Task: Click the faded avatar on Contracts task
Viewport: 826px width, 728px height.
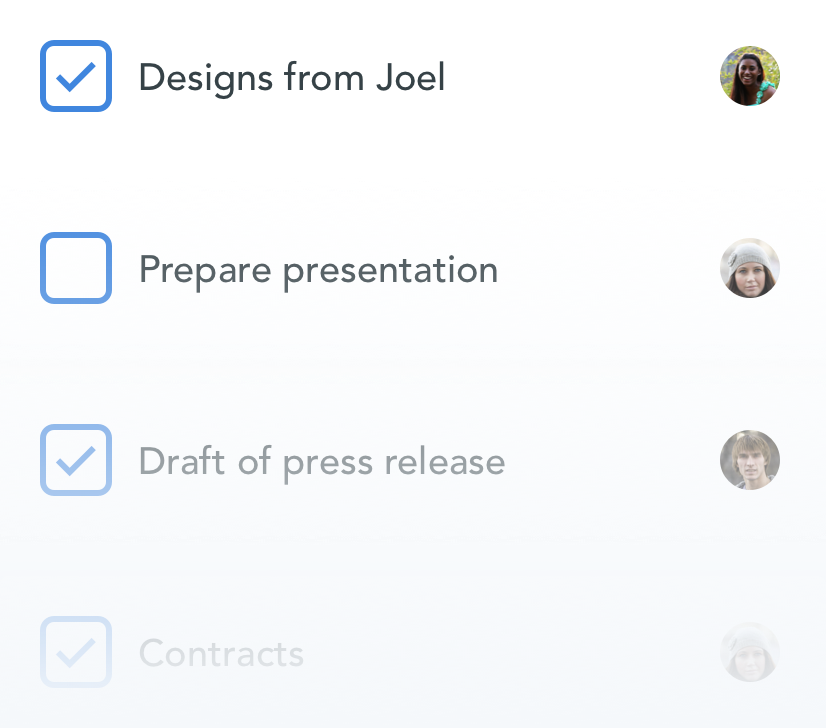Action: tap(750, 652)
